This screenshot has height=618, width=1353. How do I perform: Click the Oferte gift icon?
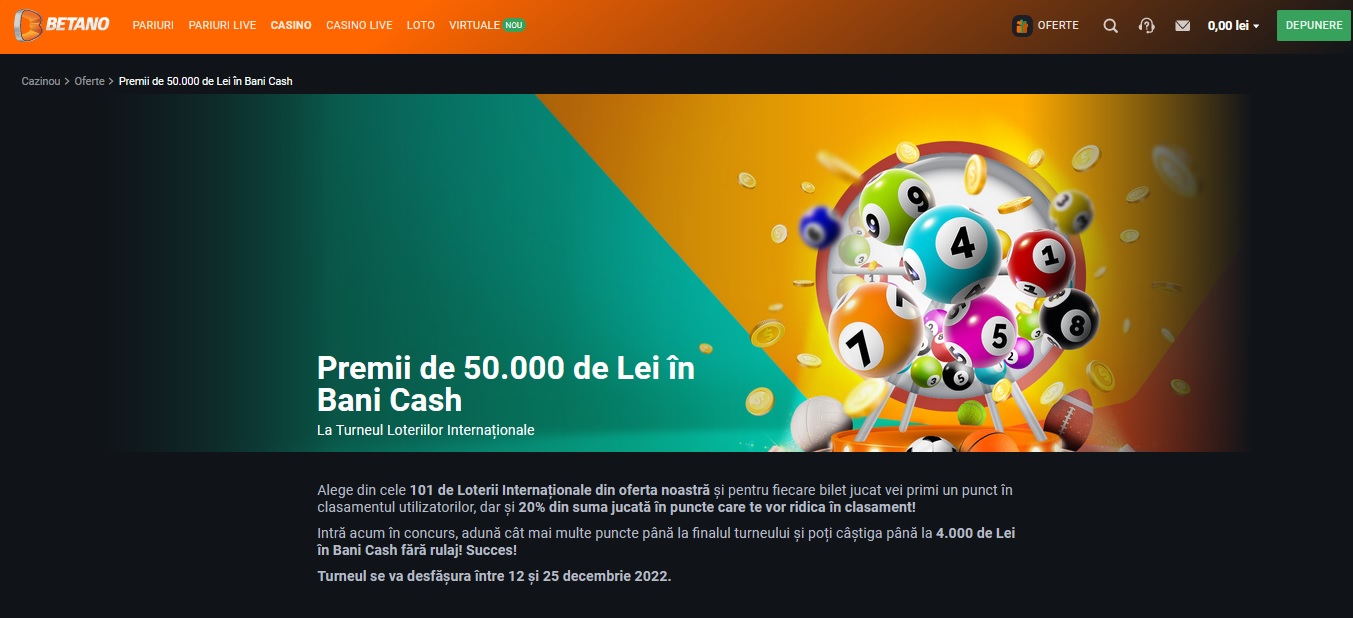click(x=1022, y=26)
